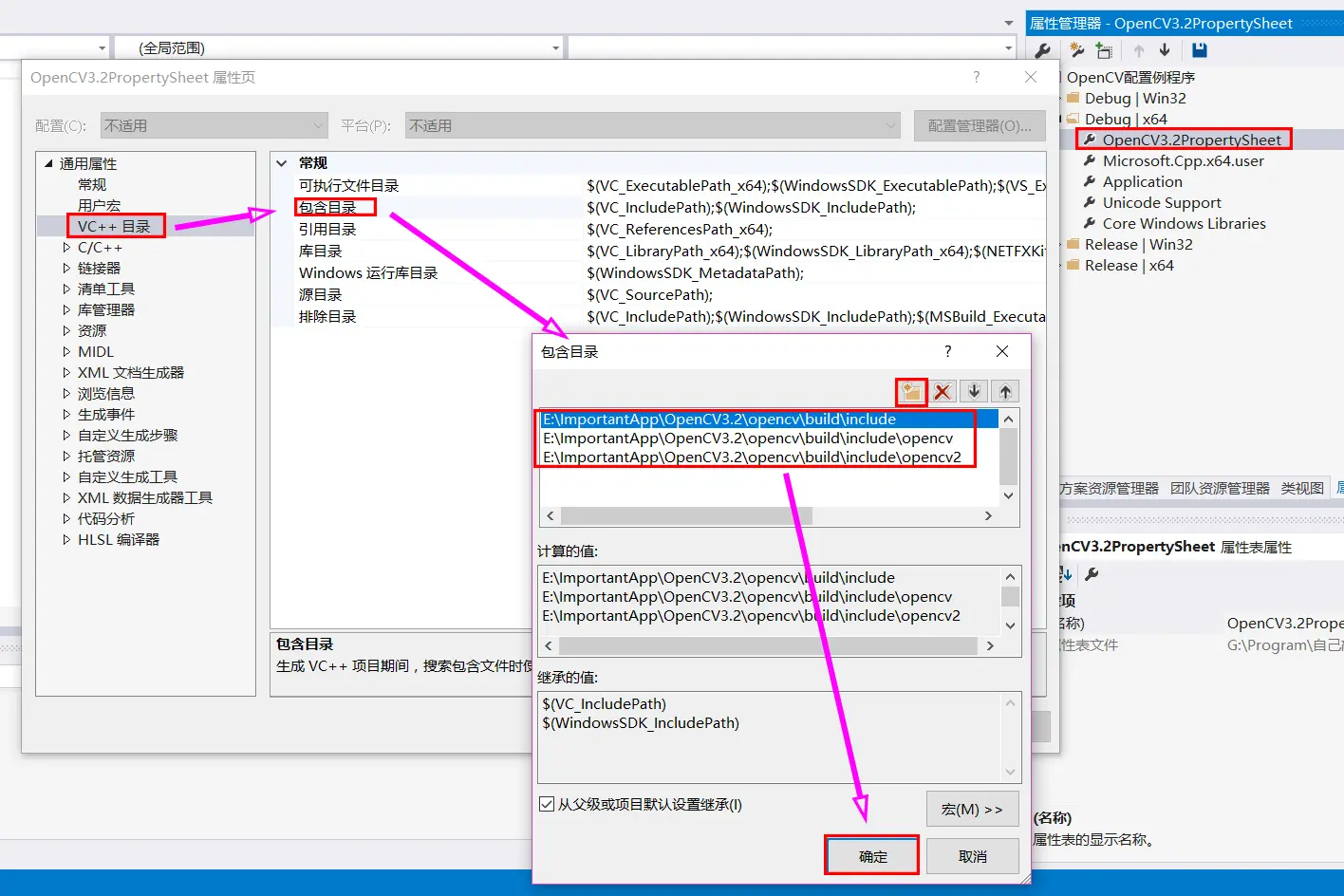Select VC++ 目录 in the tree
This screenshot has height=896, width=1344.
114,226
